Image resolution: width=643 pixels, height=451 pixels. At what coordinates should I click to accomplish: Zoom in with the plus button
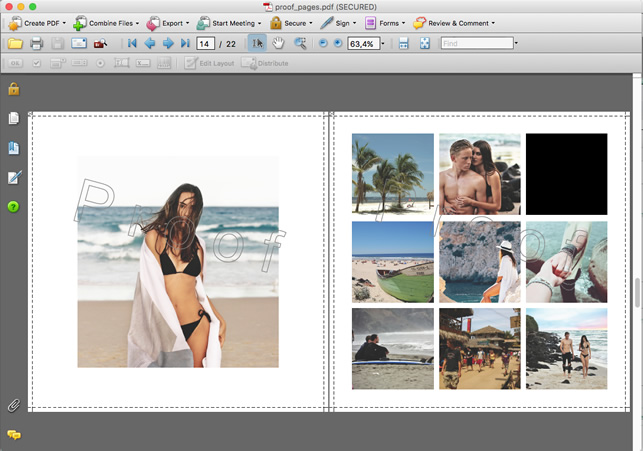pyautogui.click(x=338, y=43)
